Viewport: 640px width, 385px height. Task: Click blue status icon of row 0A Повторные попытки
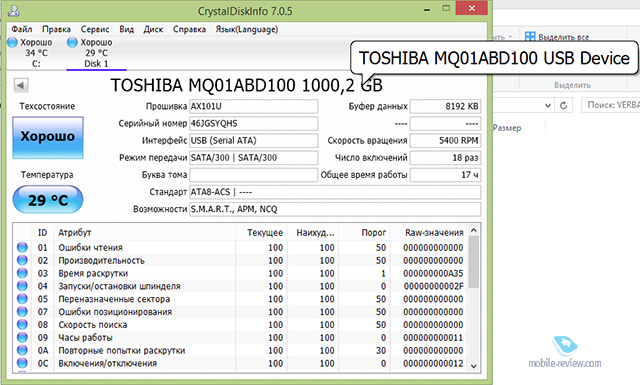tap(22, 350)
